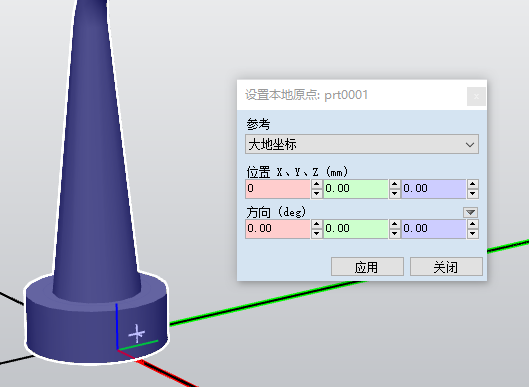Image resolution: width=529 pixels, height=387 pixels.
Task: Increase direction Z angle with up arrow
Action: click(473, 224)
